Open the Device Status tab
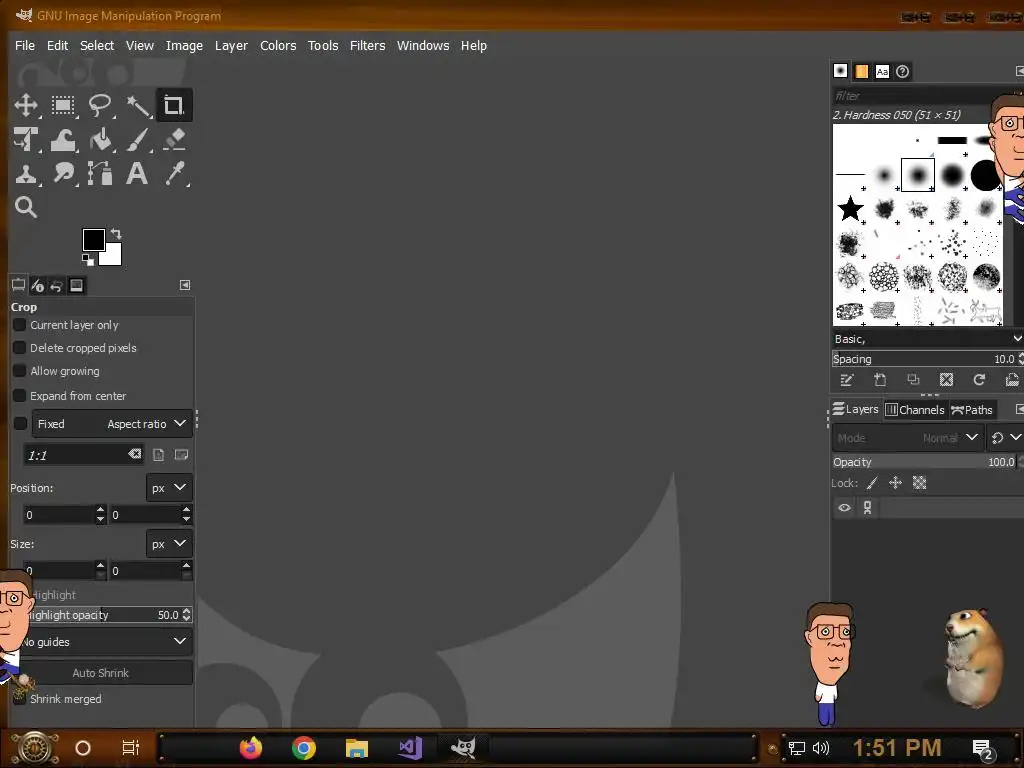 point(37,285)
